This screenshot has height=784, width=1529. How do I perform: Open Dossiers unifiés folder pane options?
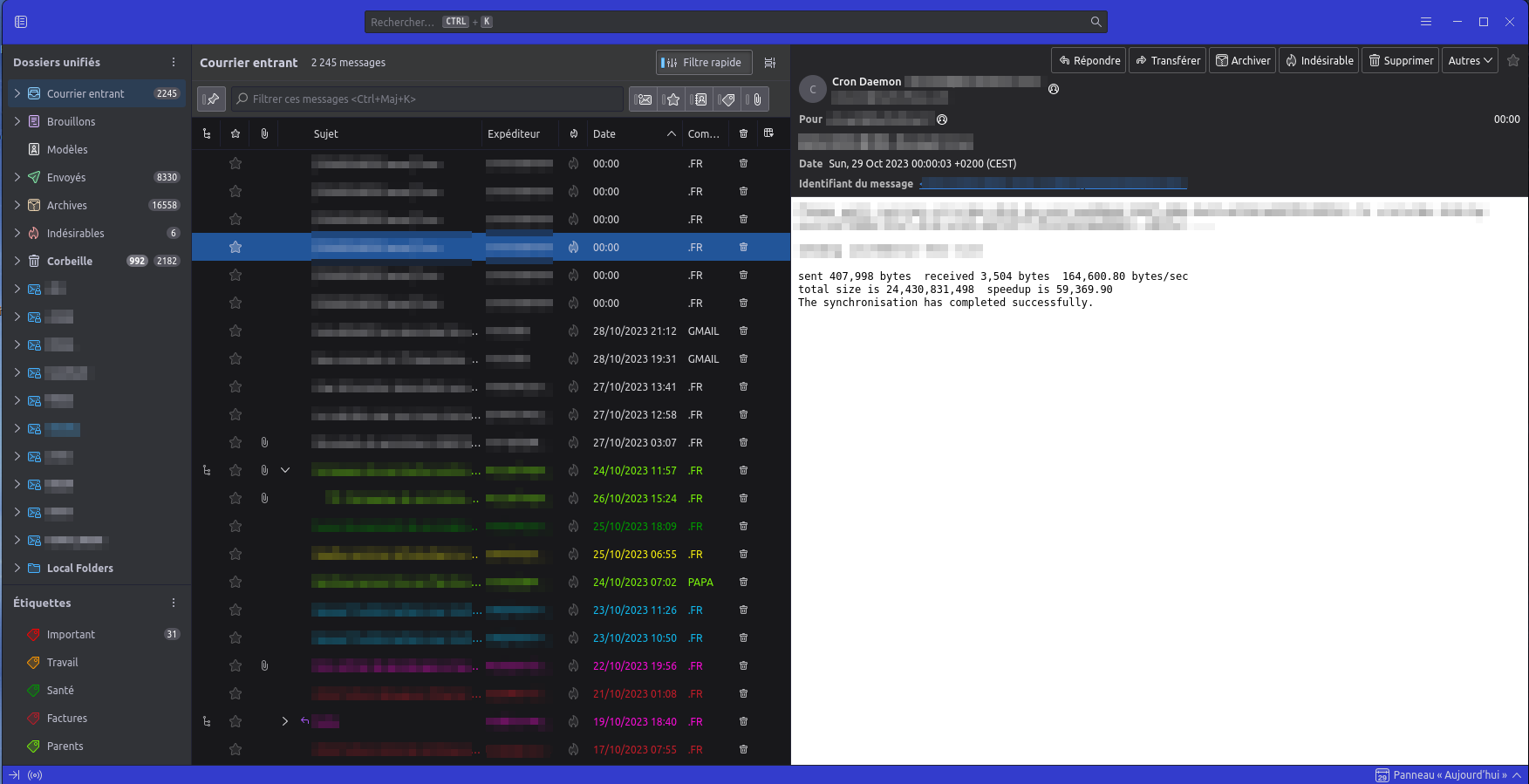(x=174, y=63)
